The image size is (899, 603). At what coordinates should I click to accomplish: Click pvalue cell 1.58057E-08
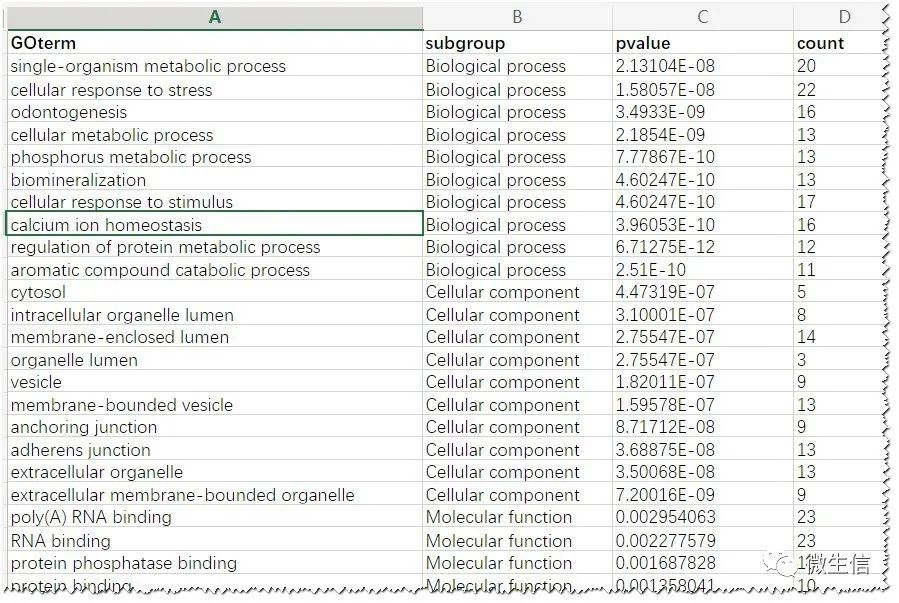tap(702, 89)
